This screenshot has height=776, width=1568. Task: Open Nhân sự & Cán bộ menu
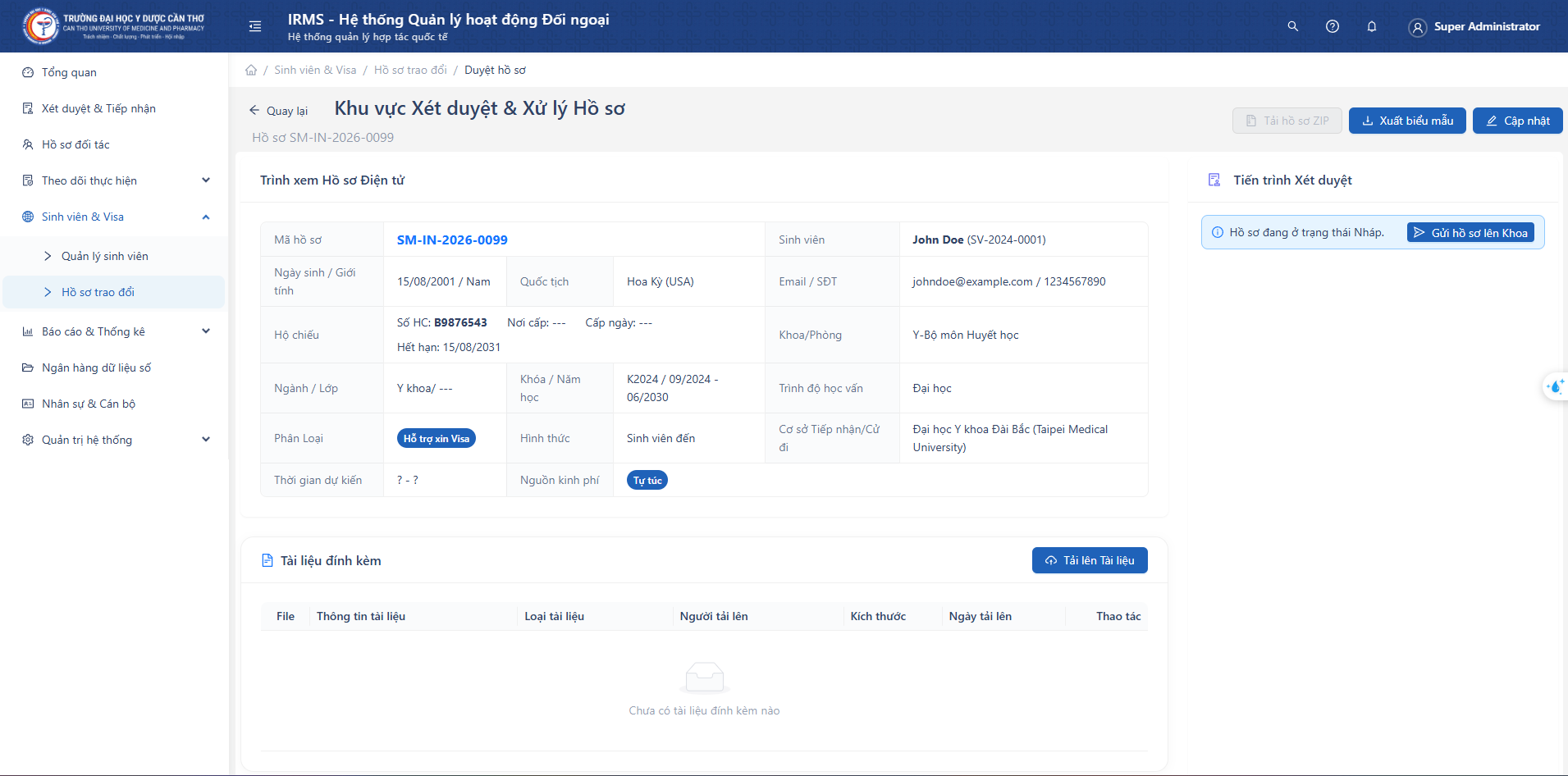(x=114, y=404)
